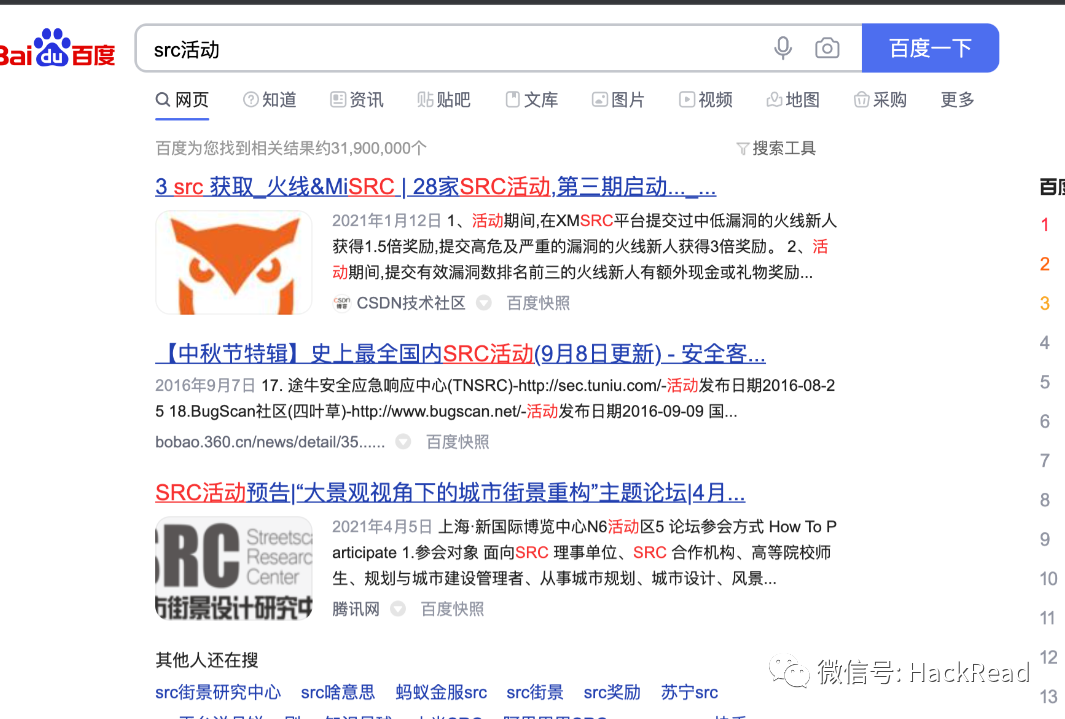The image size is (1065, 719).
Task: Click hot list rank number 1
Action: coord(1045,225)
